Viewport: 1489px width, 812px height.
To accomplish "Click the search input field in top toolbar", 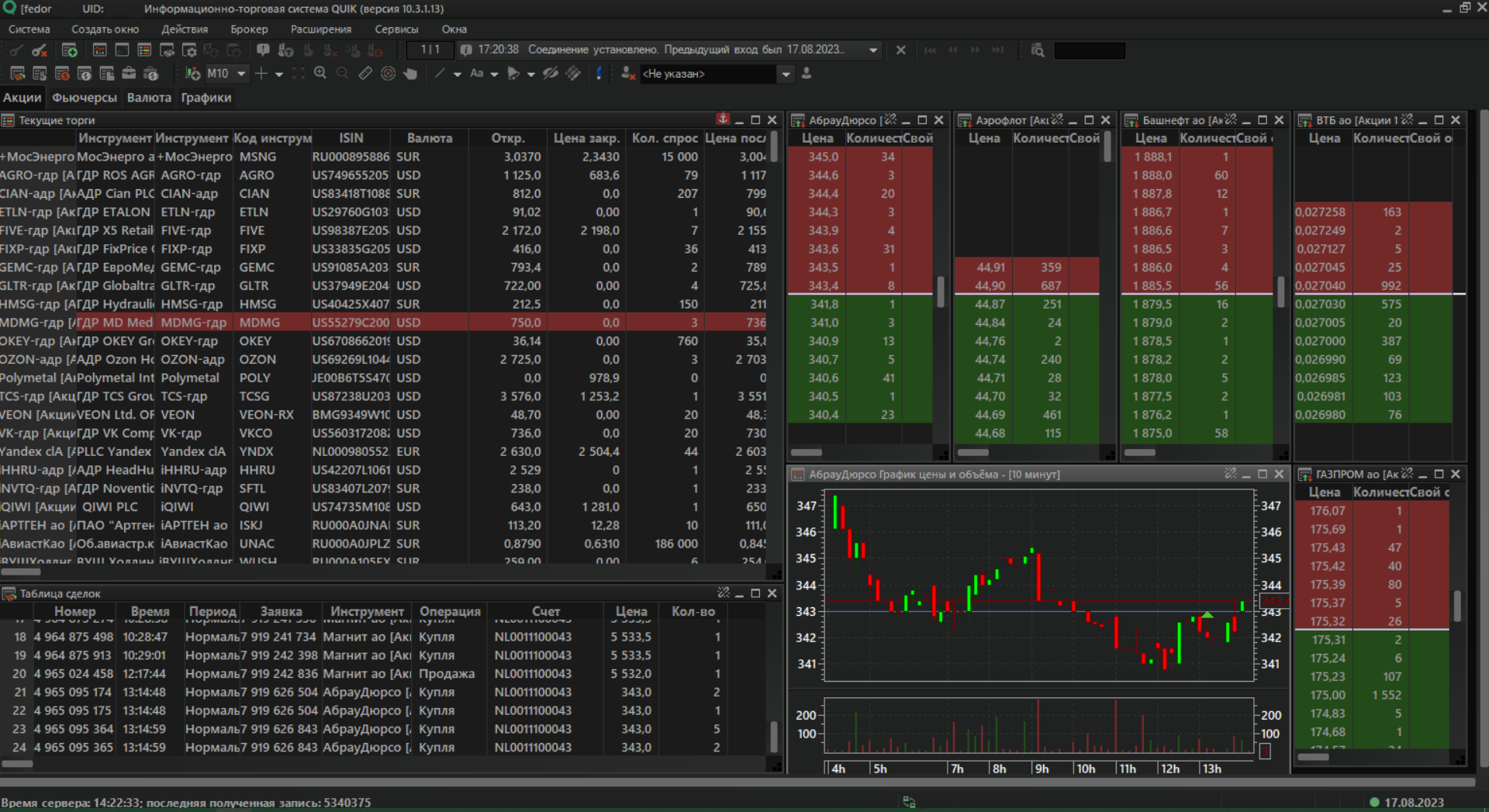I will coord(1090,50).
